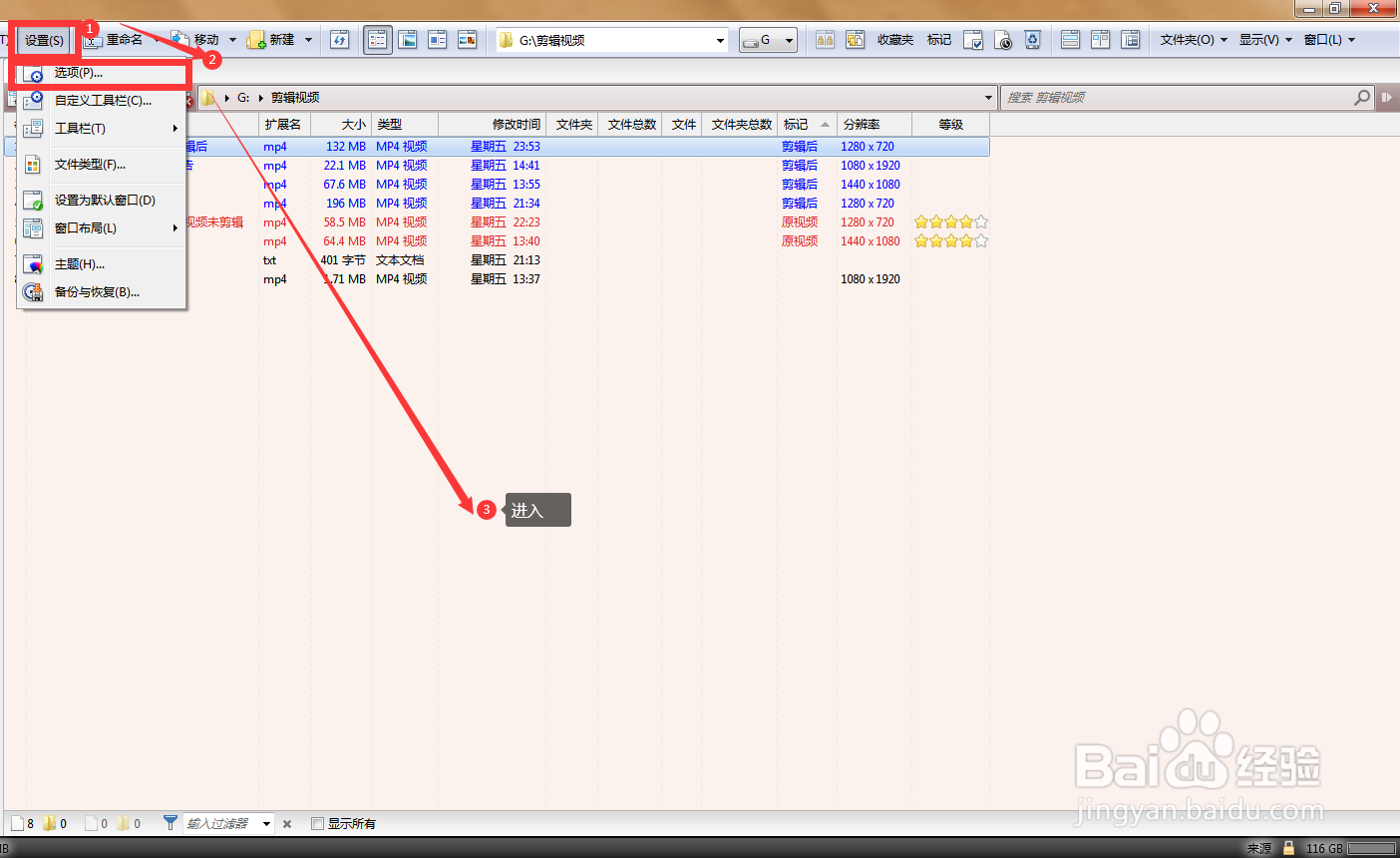
Task: Expand the 移动 dropdown arrow
Action: pyautogui.click(x=233, y=40)
